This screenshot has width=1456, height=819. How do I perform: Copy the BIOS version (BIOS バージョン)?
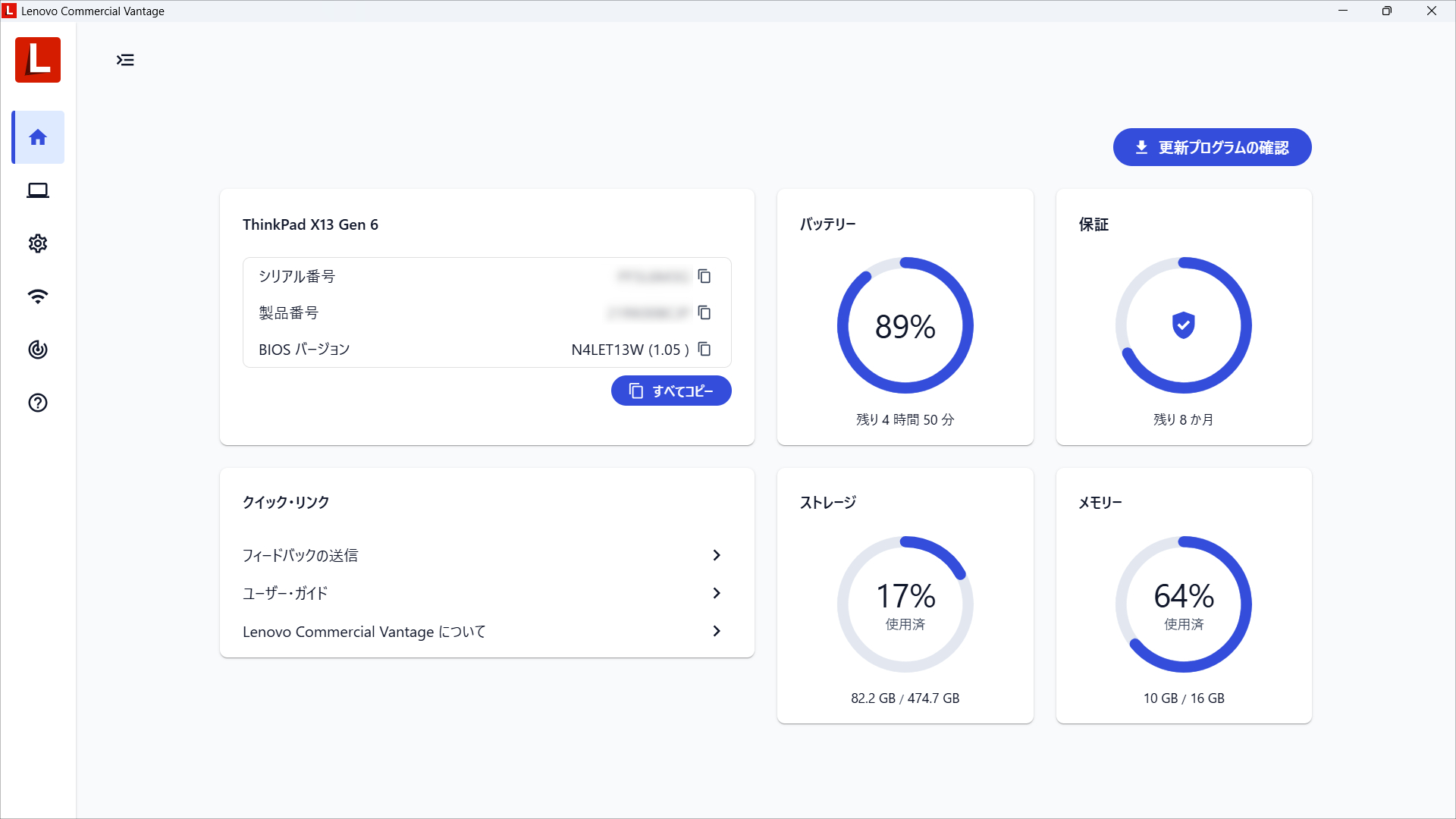click(x=704, y=349)
